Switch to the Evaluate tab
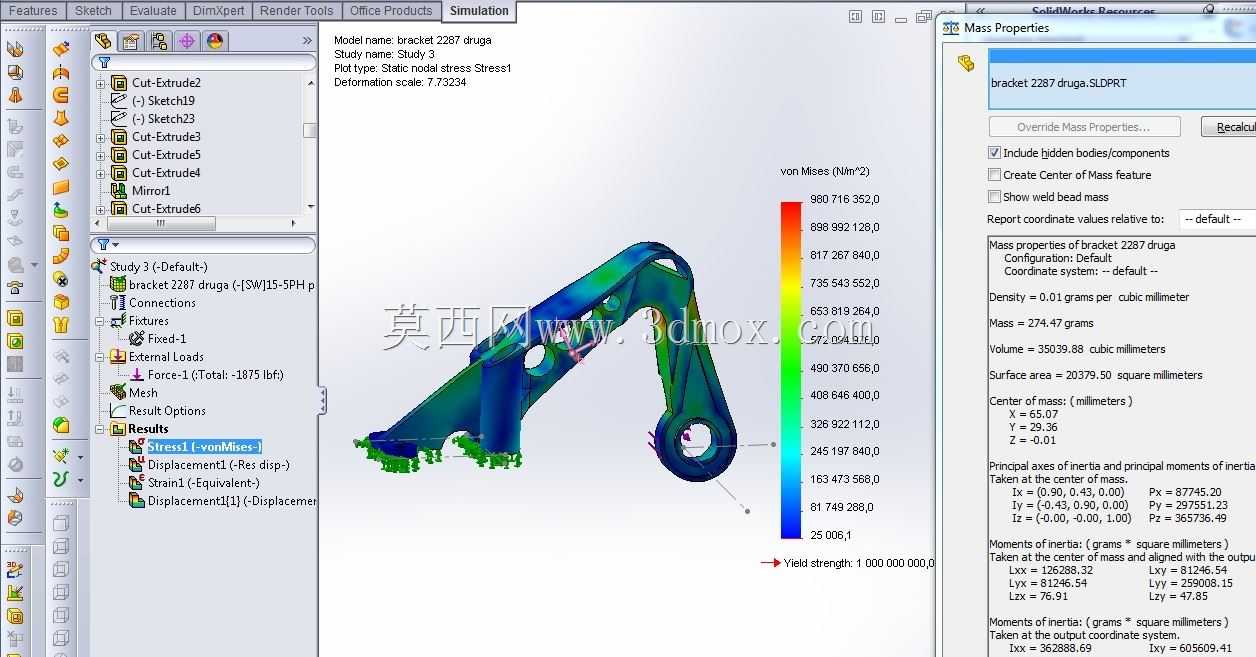Viewport: 1256px width, 657px height. (153, 11)
